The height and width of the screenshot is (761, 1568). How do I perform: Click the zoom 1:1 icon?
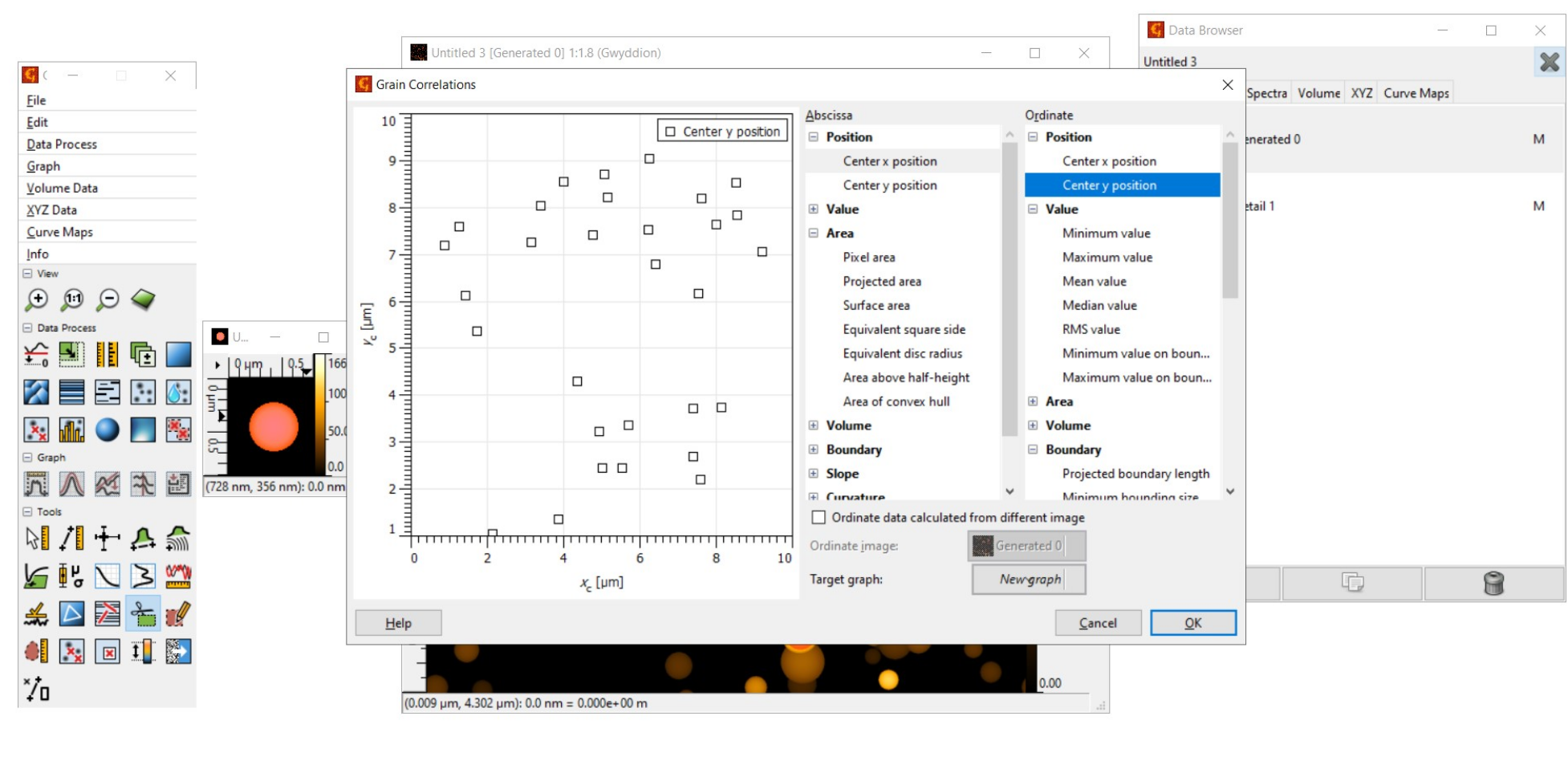[72, 300]
